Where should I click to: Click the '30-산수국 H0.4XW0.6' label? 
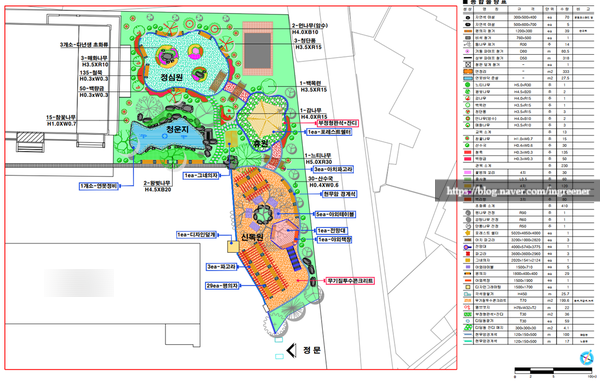pyautogui.click(x=323, y=182)
